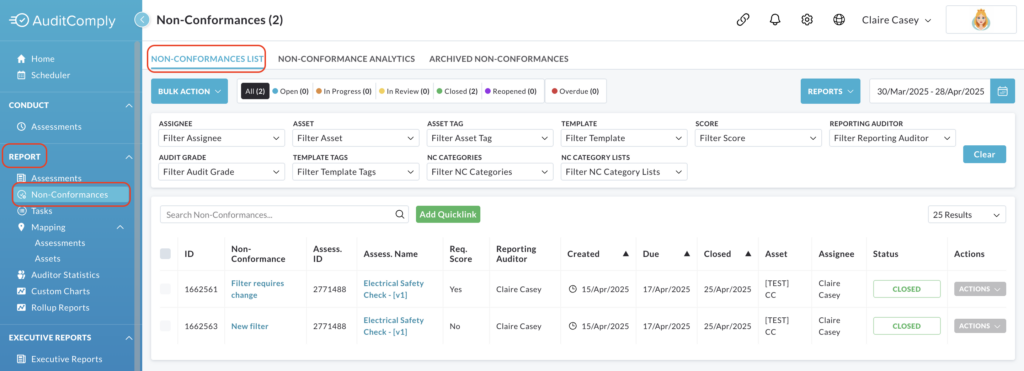Viewport: 1024px width, 371px height.
Task: Click the green Add Quicklink button
Action: click(448, 214)
